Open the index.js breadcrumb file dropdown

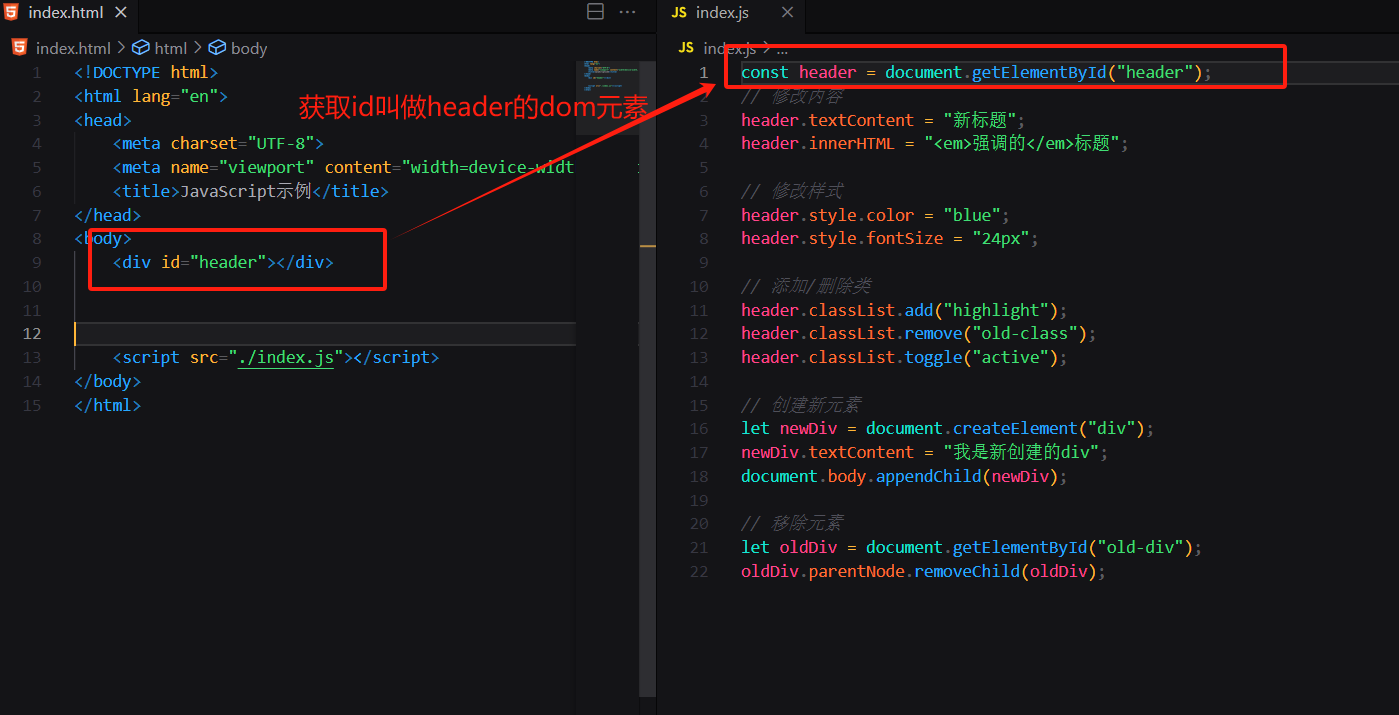[729, 48]
